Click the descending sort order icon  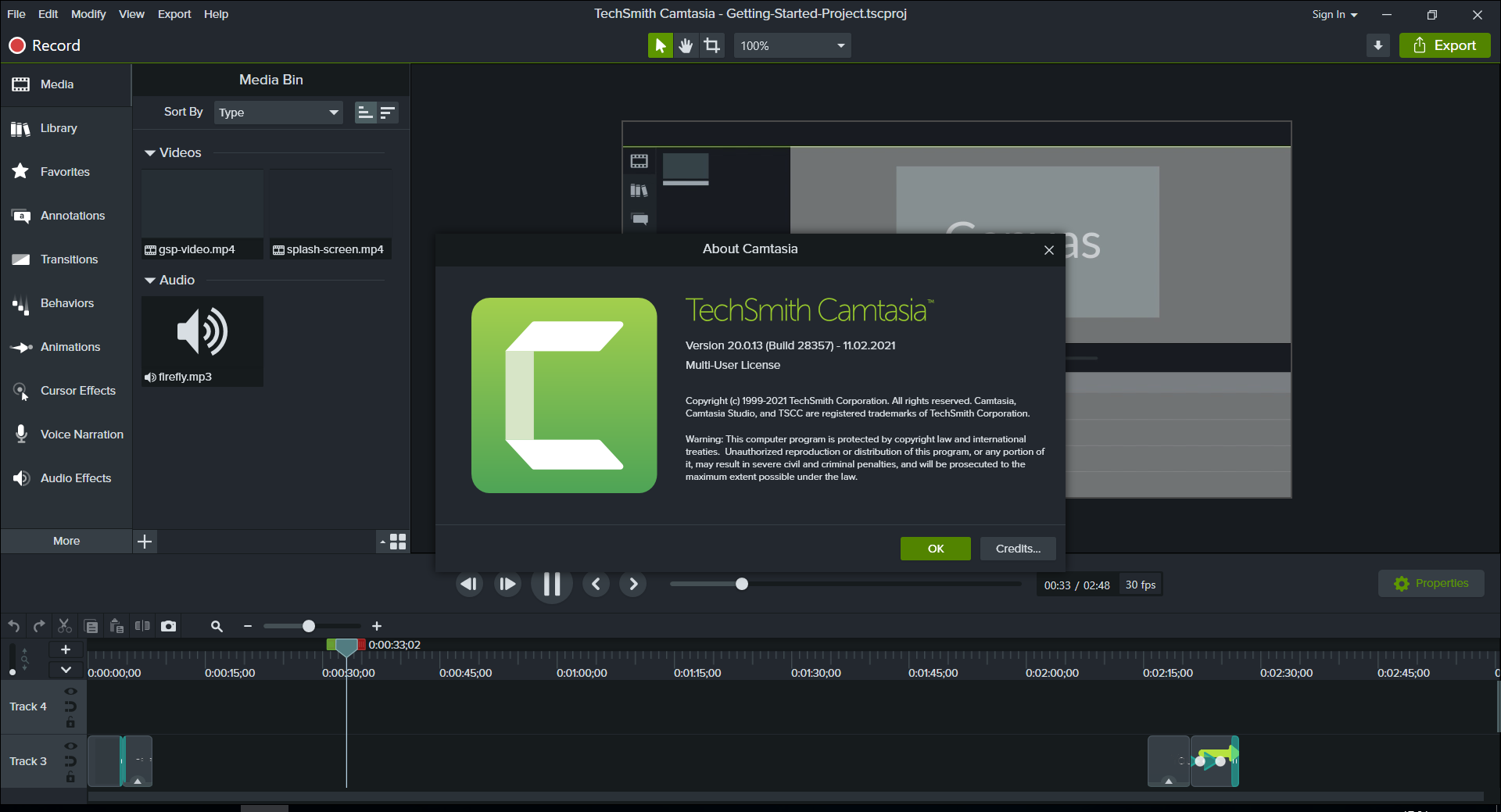388,113
